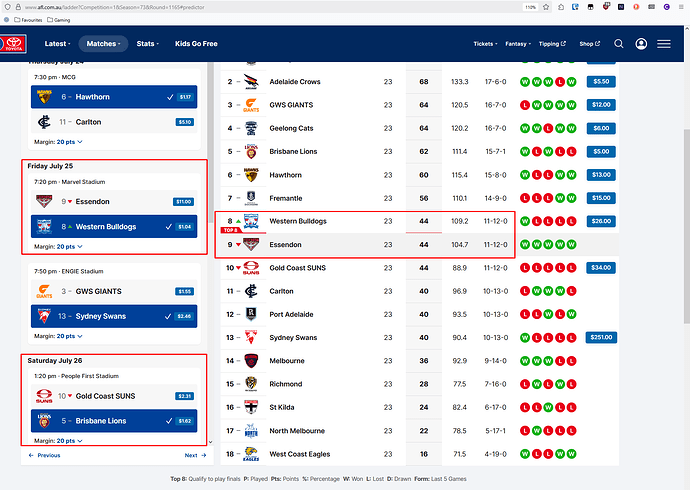Expand margin dropdown for SUNS v Lions
Viewport: 690px width, 490px height.
(70, 441)
